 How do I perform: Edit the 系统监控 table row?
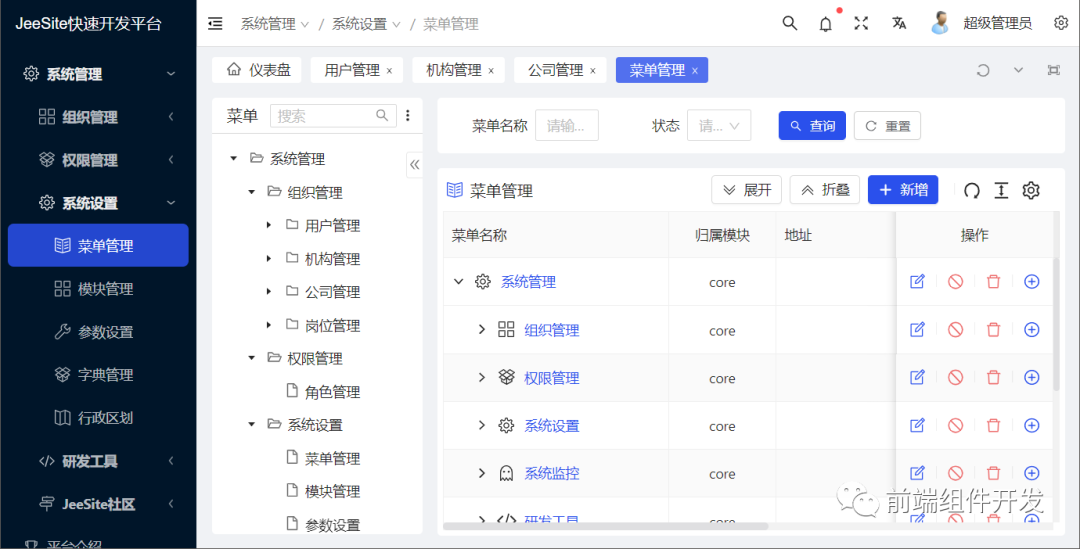917,473
